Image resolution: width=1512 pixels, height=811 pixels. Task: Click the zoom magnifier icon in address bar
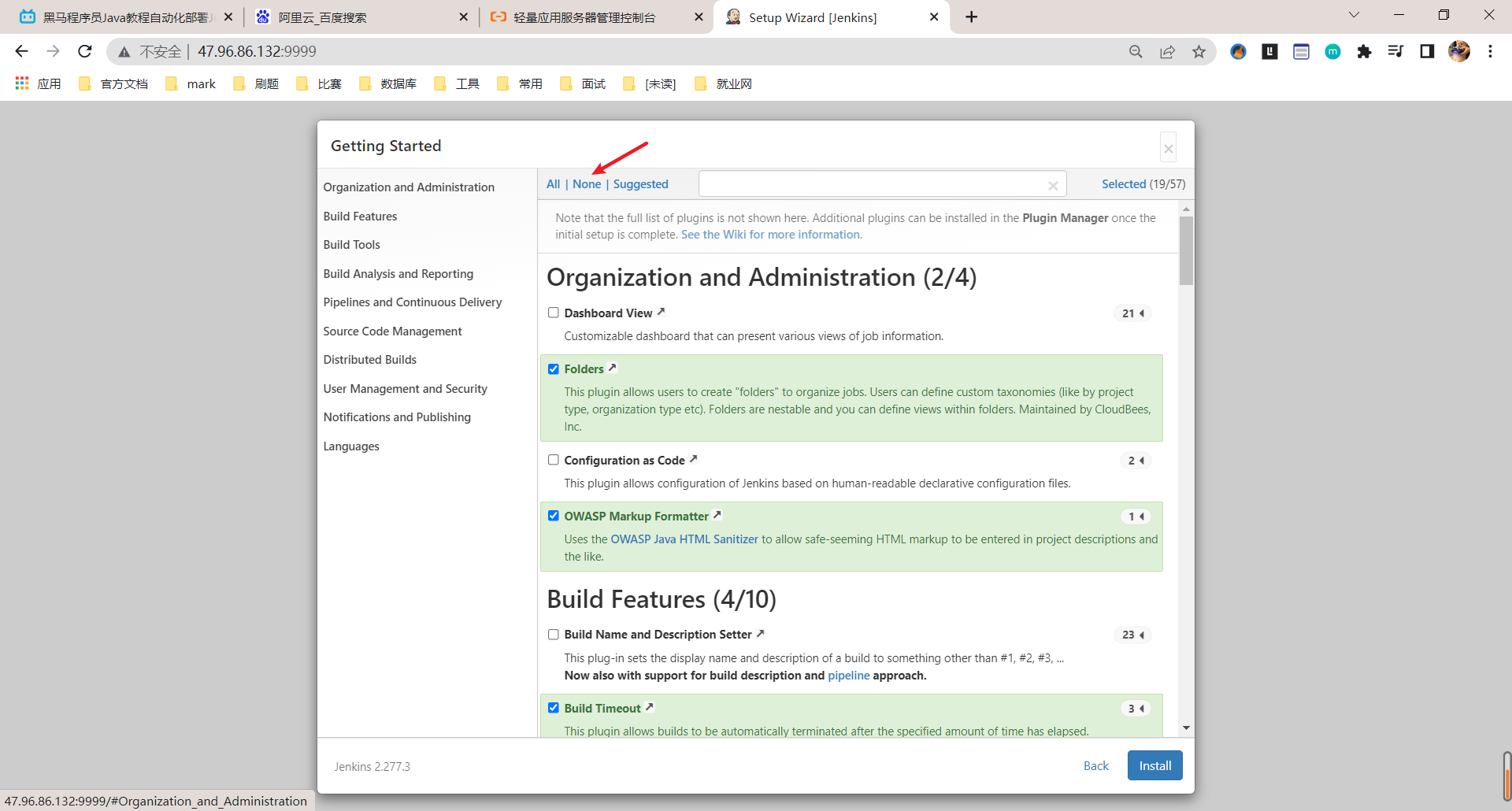click(1136, 51)
